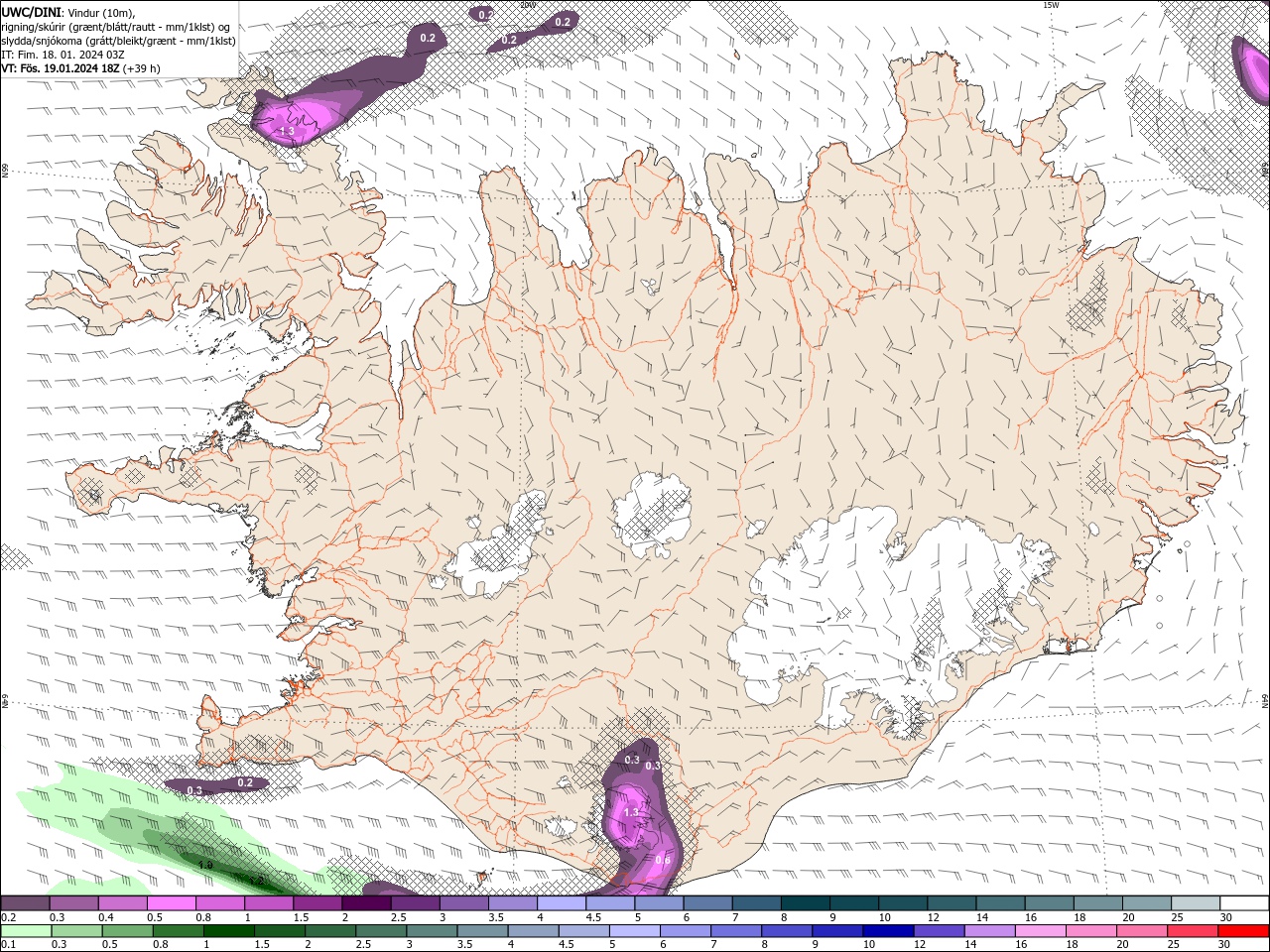Click the '0.6' value in southern purple area
The image size is (1270, 952).
(663, 860)
